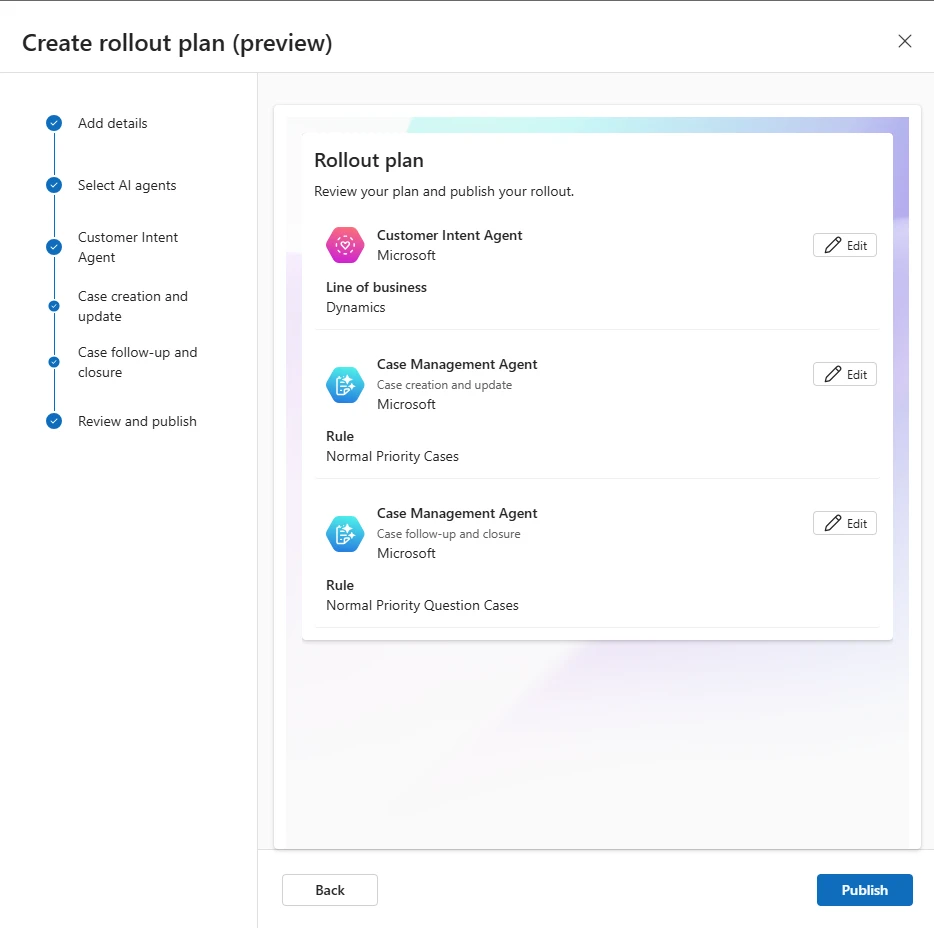Click the Case Management Agent icon under case follow-up
The image size is (934, 928).
coord(345,533)
